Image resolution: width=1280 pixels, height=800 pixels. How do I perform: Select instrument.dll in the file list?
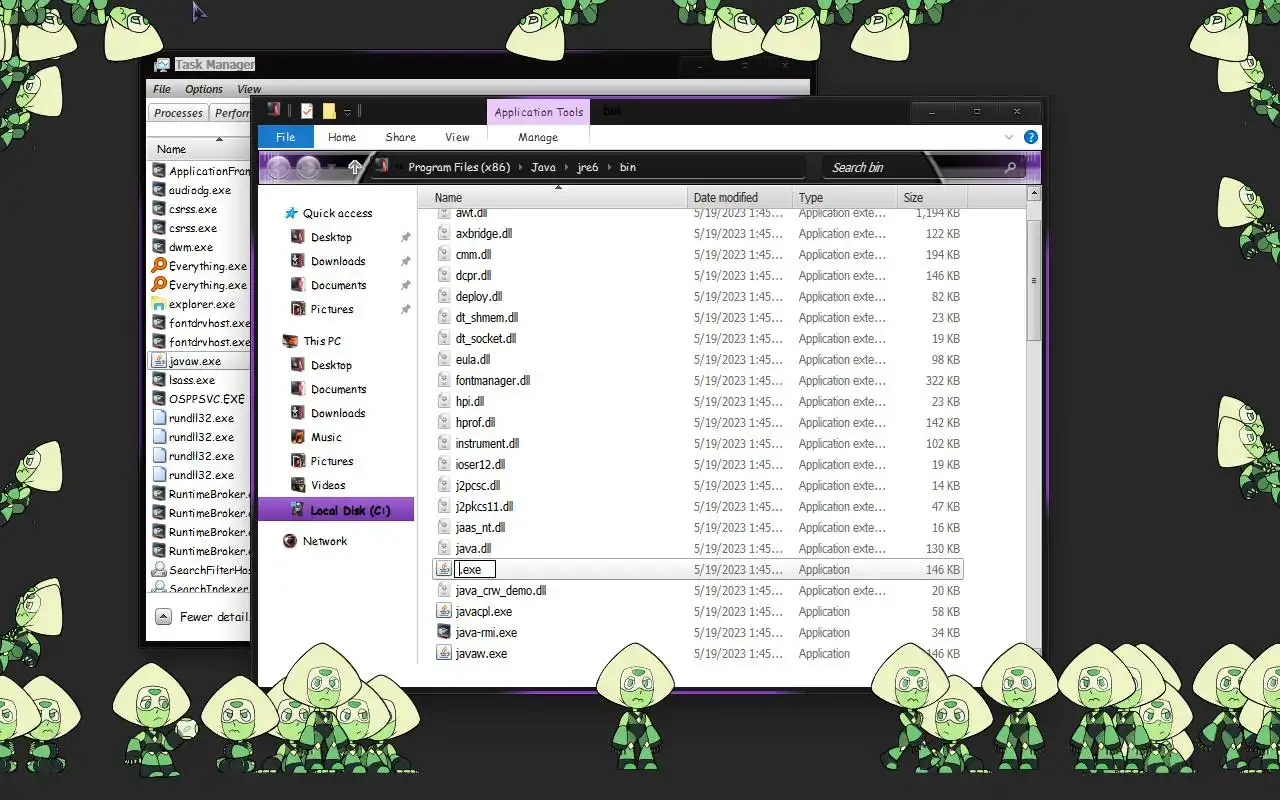coord(487,443)
